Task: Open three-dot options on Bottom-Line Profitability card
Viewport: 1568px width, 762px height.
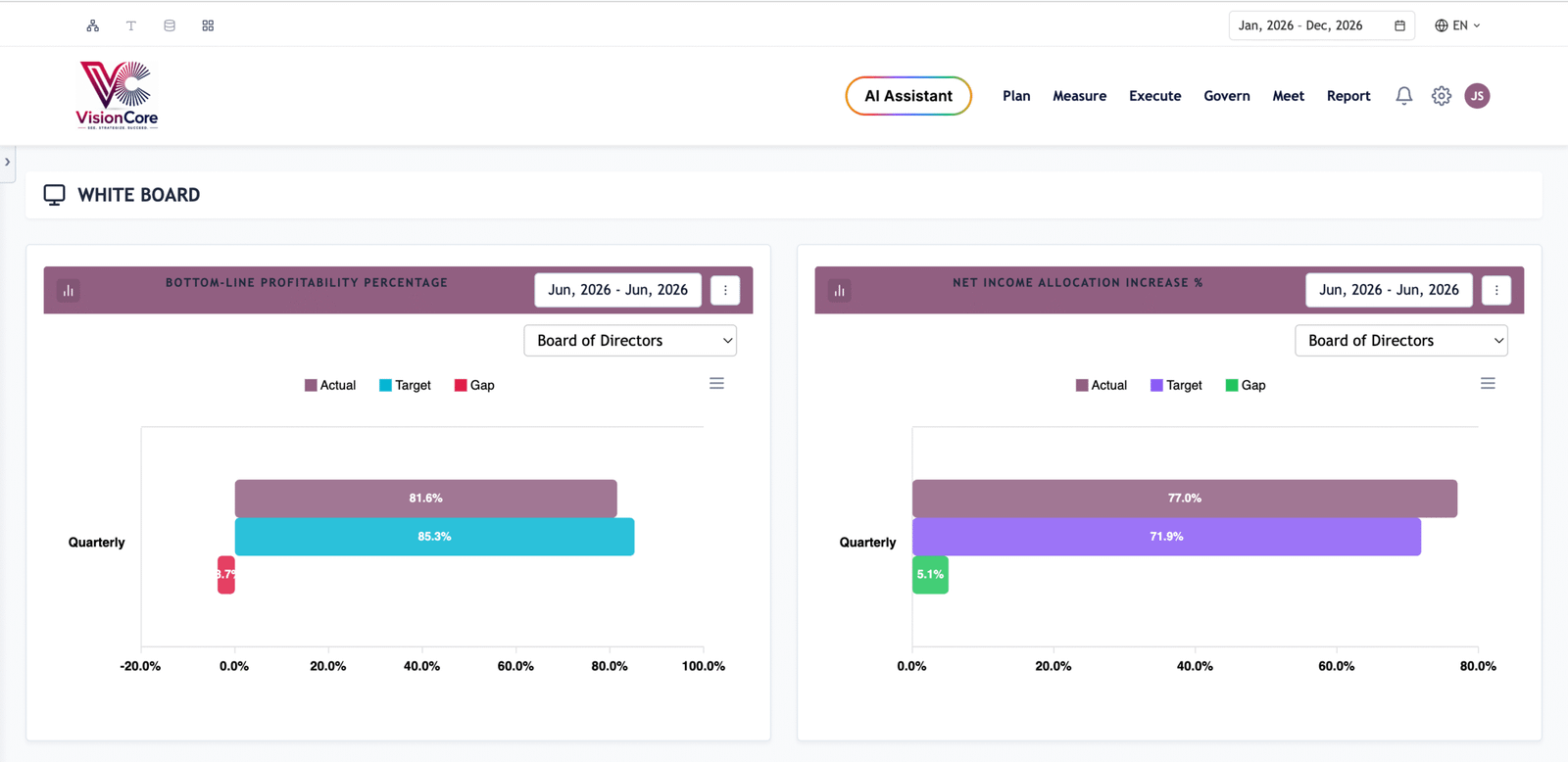Action: coord(725,290)
